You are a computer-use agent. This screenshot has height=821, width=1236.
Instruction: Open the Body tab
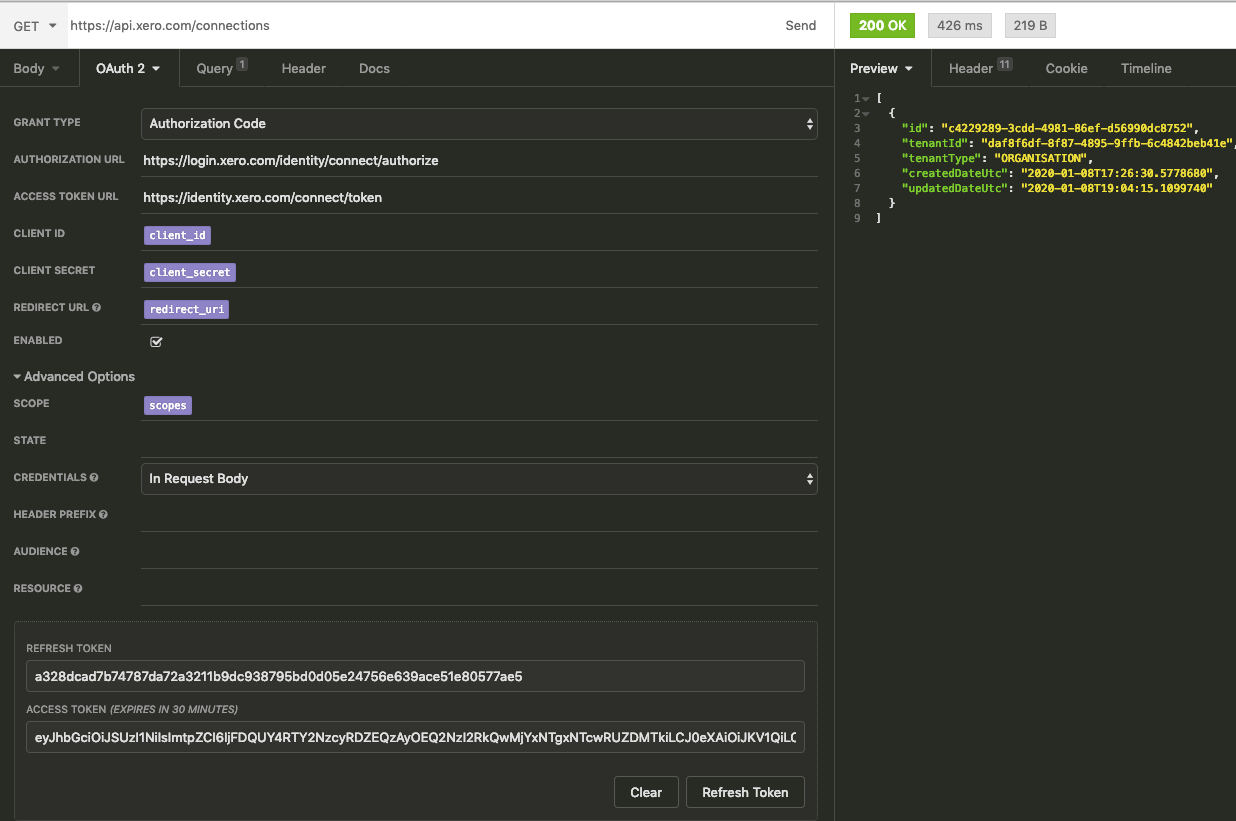point(36,68)
